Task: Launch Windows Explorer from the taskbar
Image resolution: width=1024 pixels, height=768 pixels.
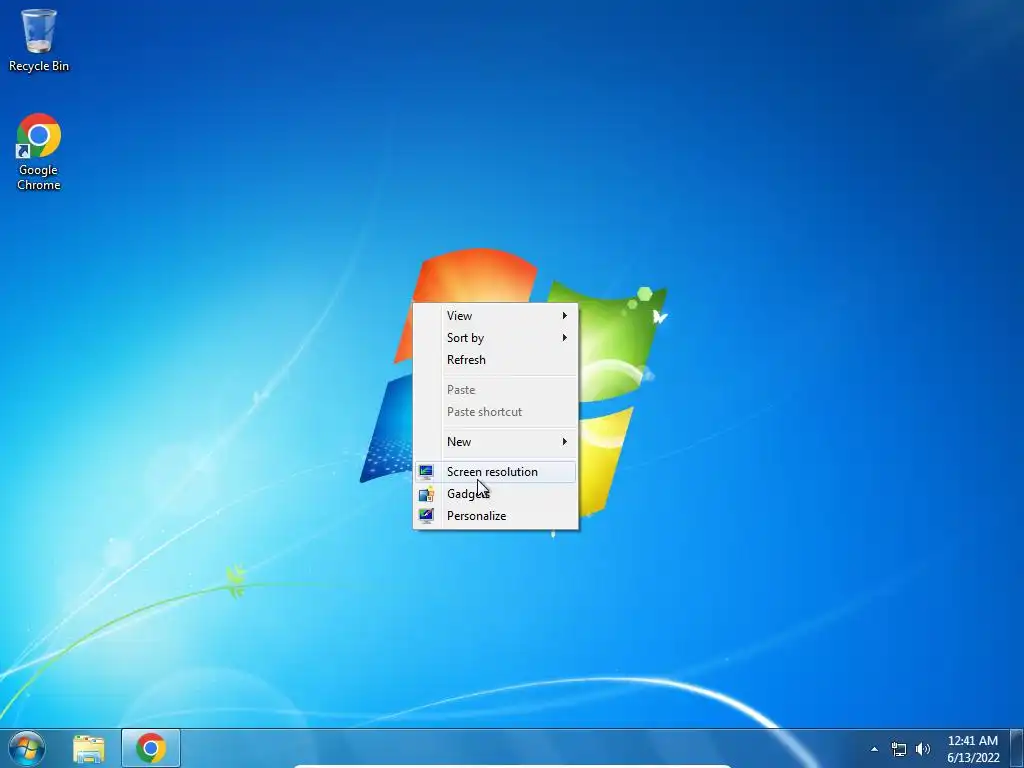Action: pos(89,749)
